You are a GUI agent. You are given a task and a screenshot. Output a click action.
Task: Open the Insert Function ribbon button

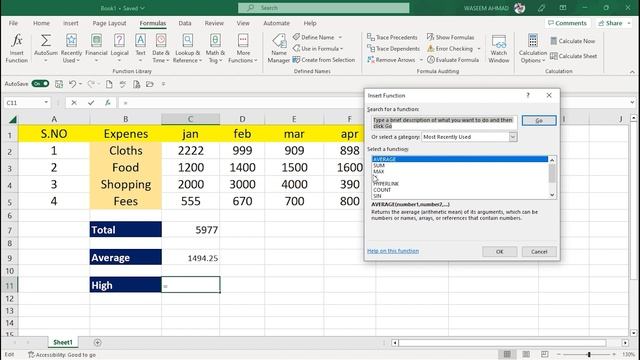(17, 48)
